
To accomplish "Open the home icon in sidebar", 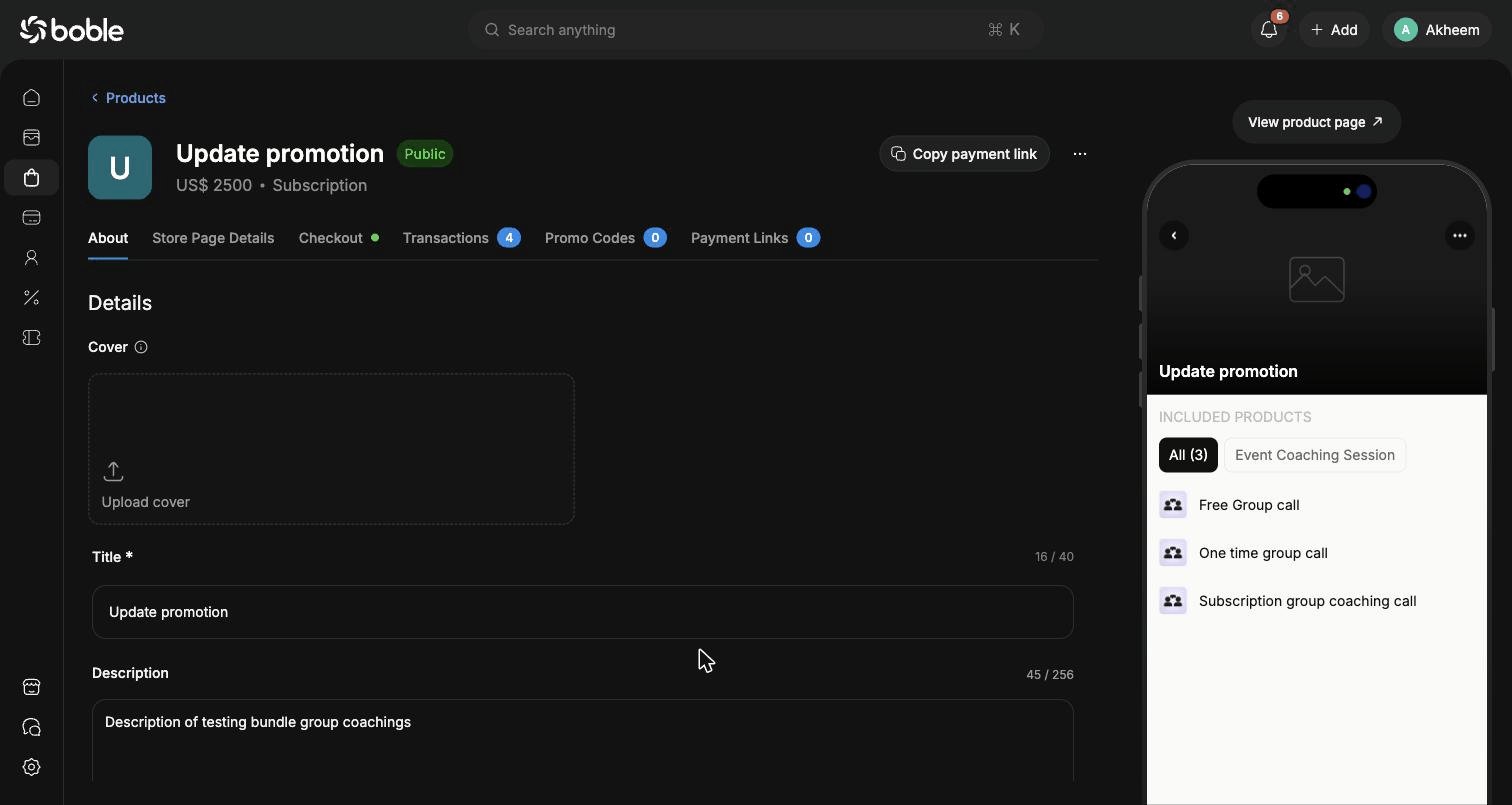I will 31,98.
